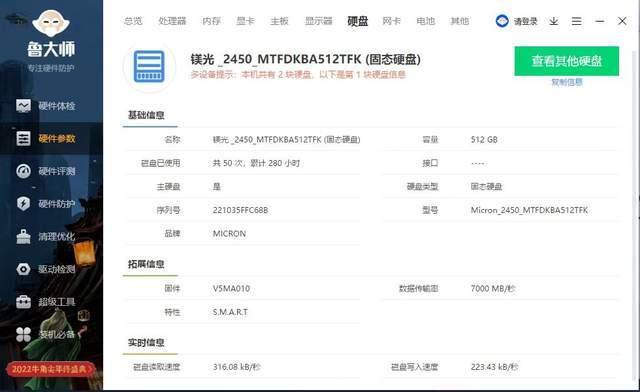Screen dimensions: 640x392
Task: Open 装机必备 apps section
Action: [x=46, y=335]
